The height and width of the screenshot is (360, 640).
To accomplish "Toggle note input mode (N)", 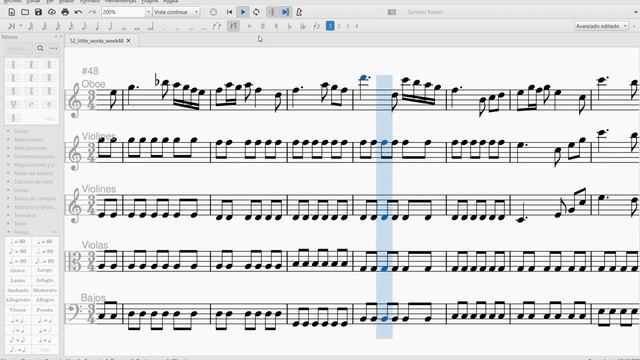I will pyautogui.click(x=11, y=26).
